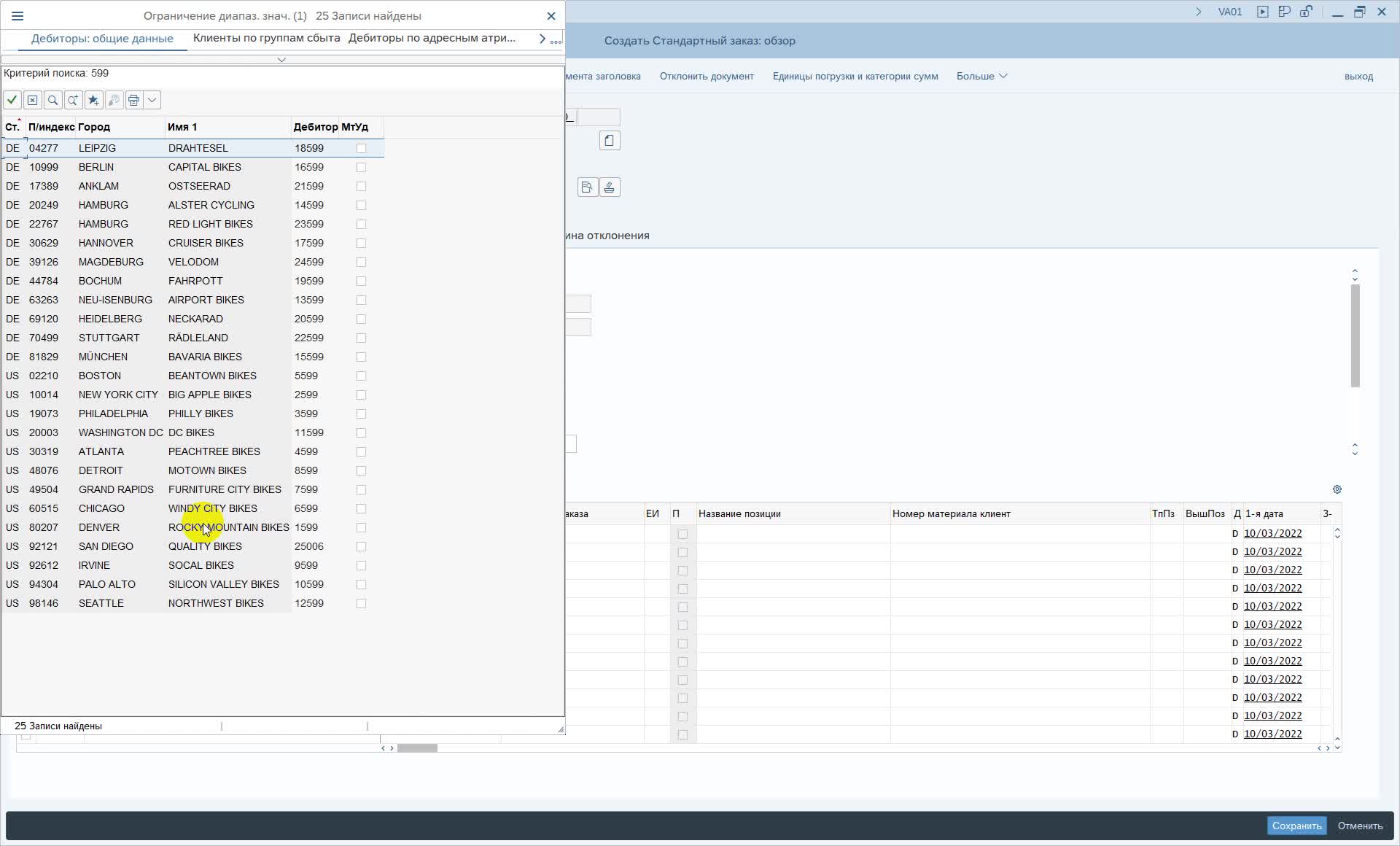Click the execute/play icon in title bar
This screenshot has width=1400, height=846.
1262,12
